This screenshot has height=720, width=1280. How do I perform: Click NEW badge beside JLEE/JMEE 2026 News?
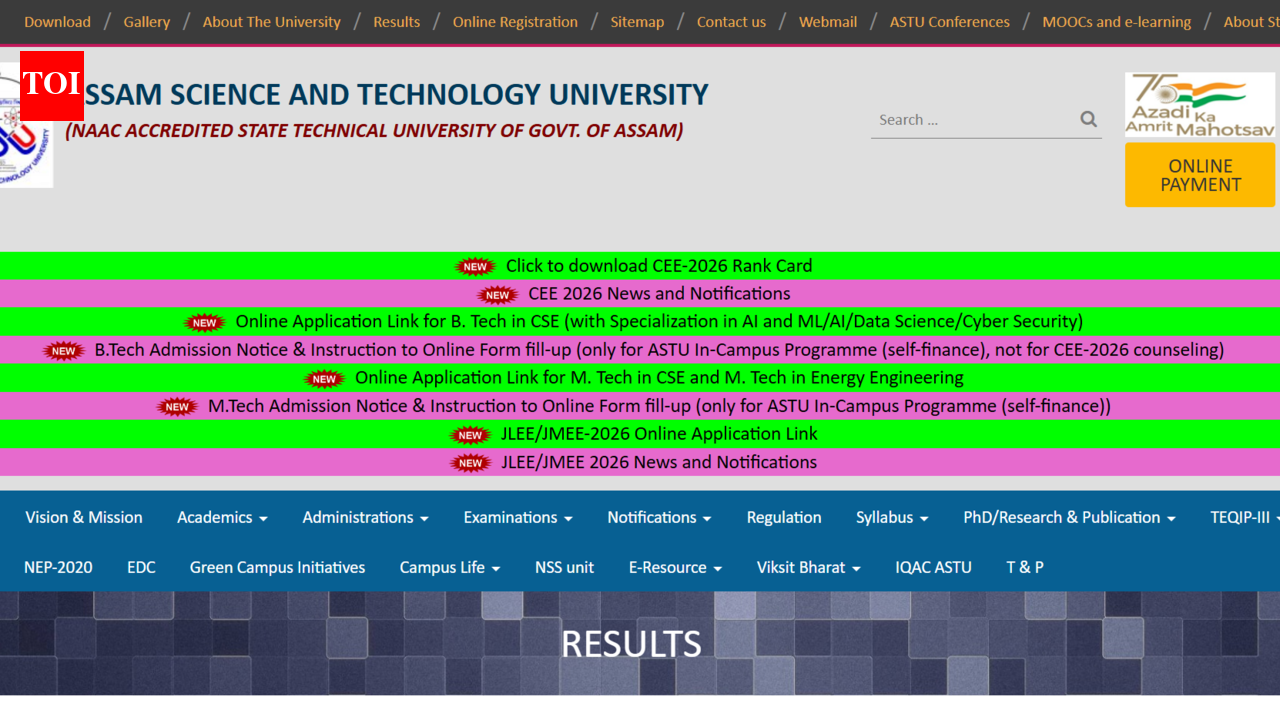click(x=471, y=462)
